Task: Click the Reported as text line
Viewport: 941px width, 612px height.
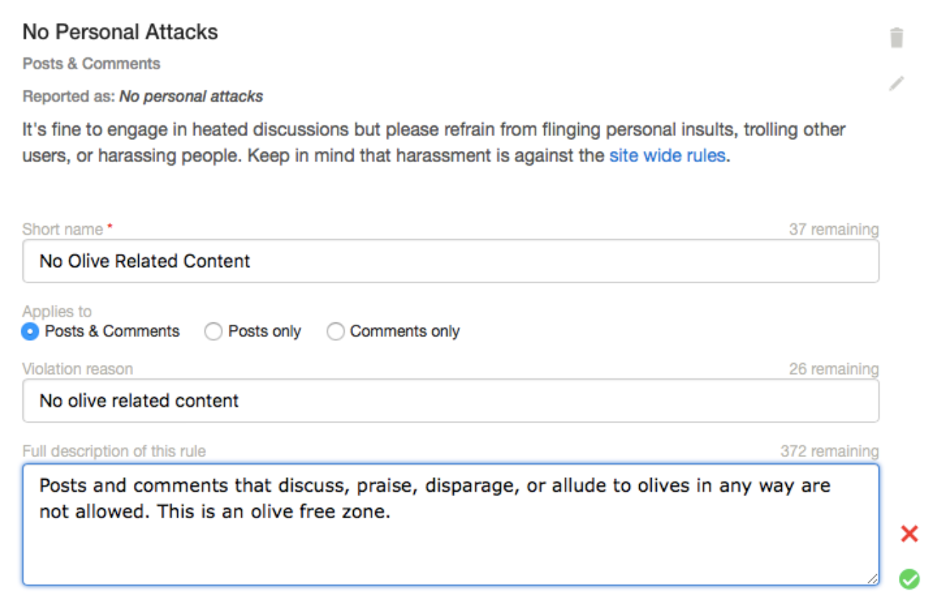Action: click(143, 97)
